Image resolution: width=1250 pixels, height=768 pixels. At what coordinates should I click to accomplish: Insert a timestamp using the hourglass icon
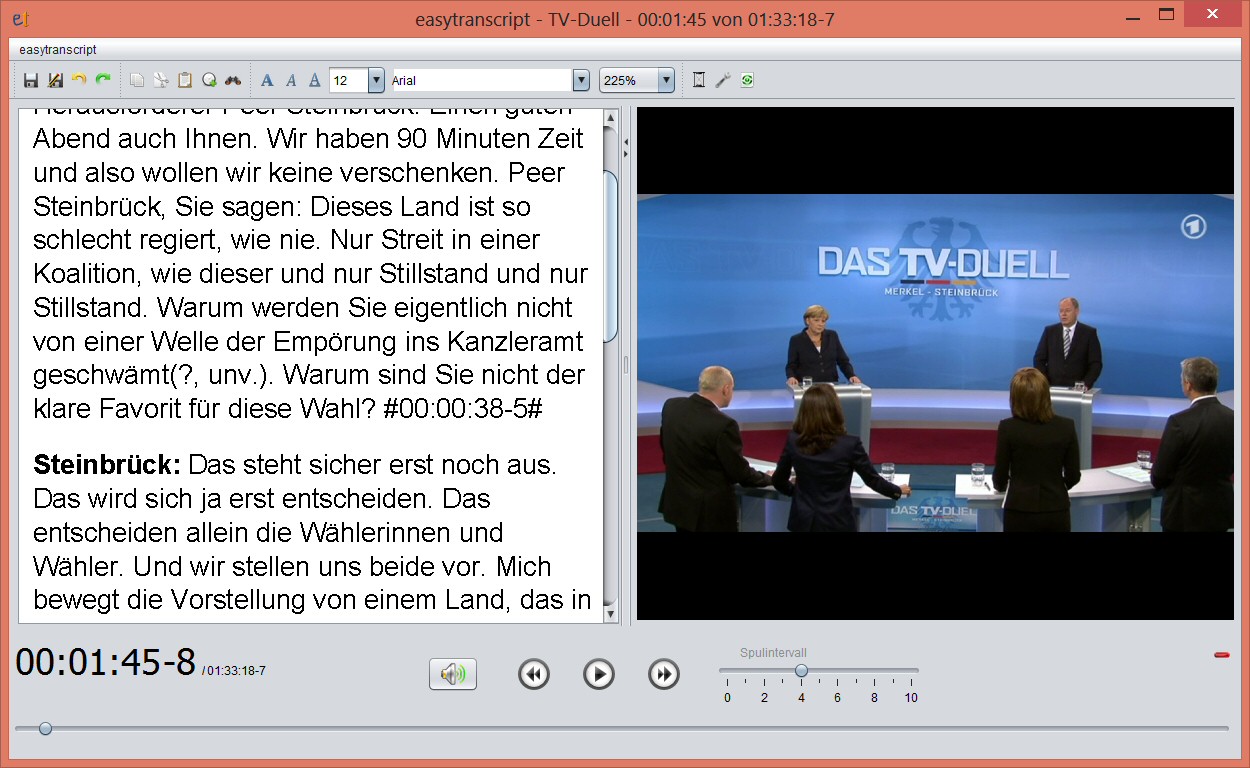tap(696, 80)
